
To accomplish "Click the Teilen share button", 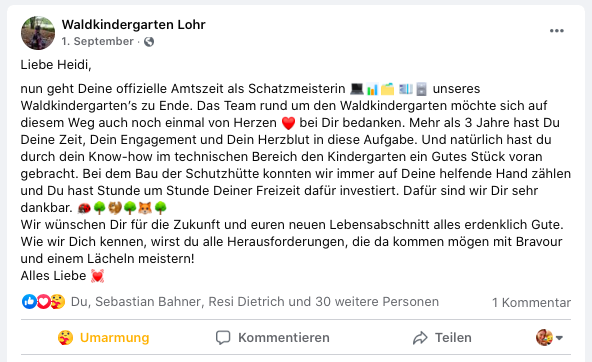I will tap(442, 337).
